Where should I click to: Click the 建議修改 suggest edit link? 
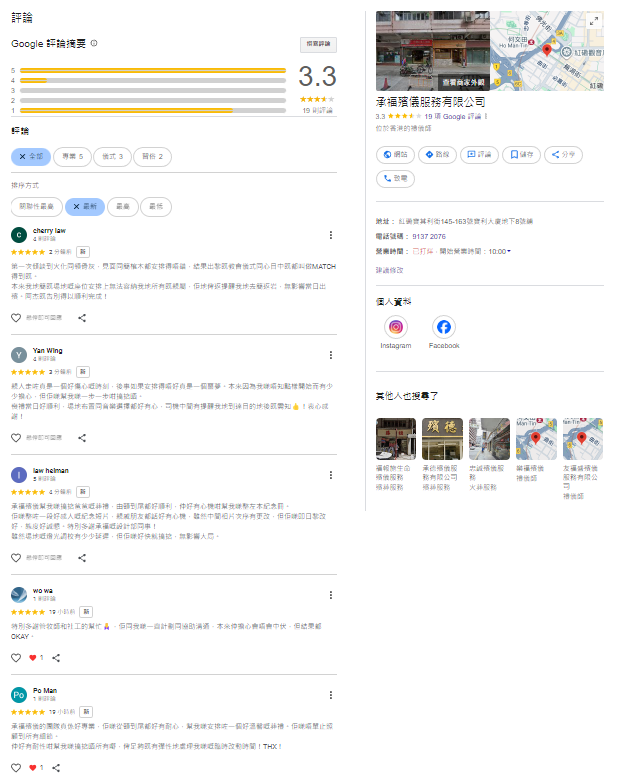click(x=390, y=270)
